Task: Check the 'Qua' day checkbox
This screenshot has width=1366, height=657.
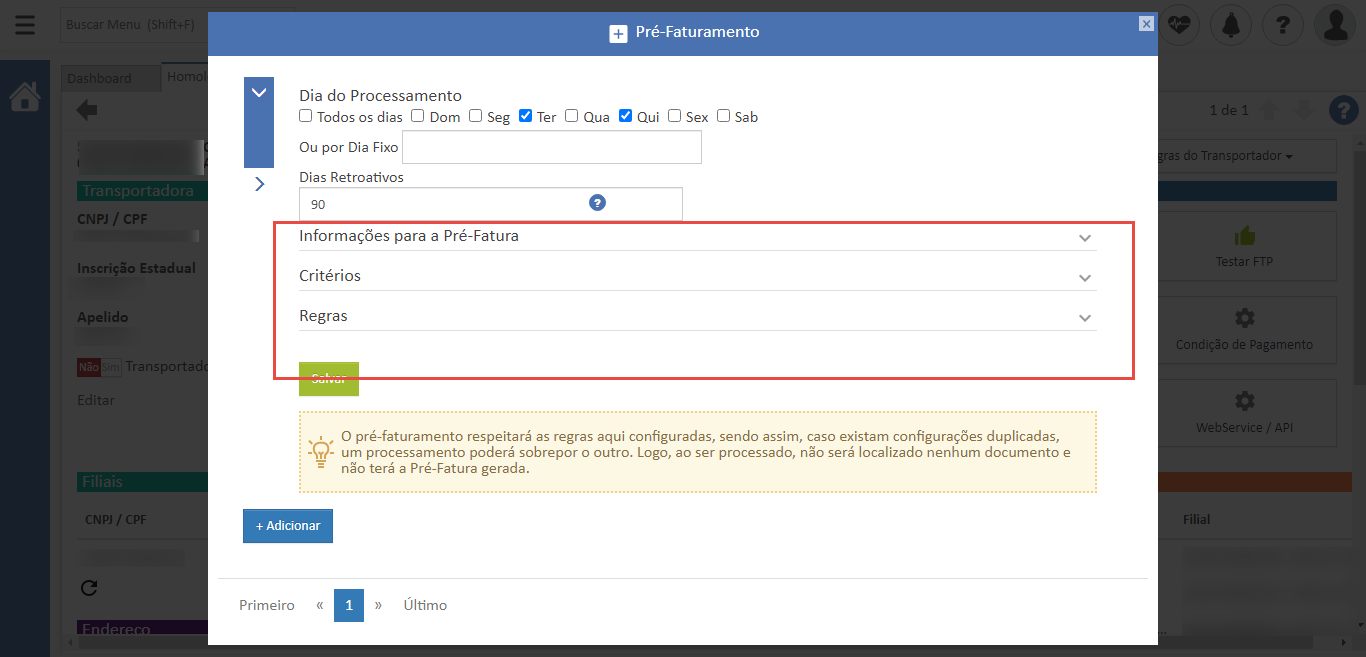Action: pos(572,116)
